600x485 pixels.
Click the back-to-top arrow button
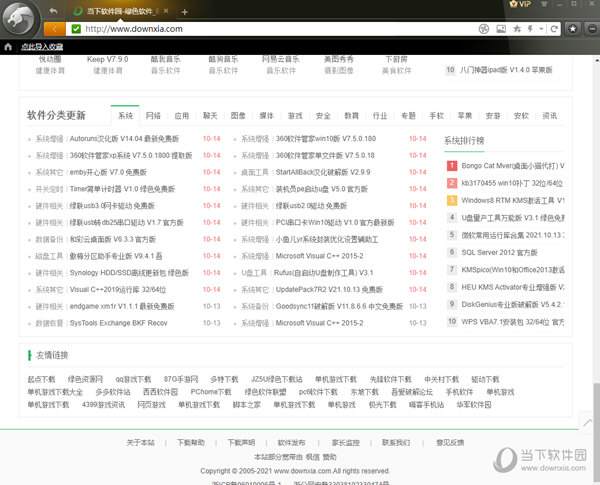point(587,422)
